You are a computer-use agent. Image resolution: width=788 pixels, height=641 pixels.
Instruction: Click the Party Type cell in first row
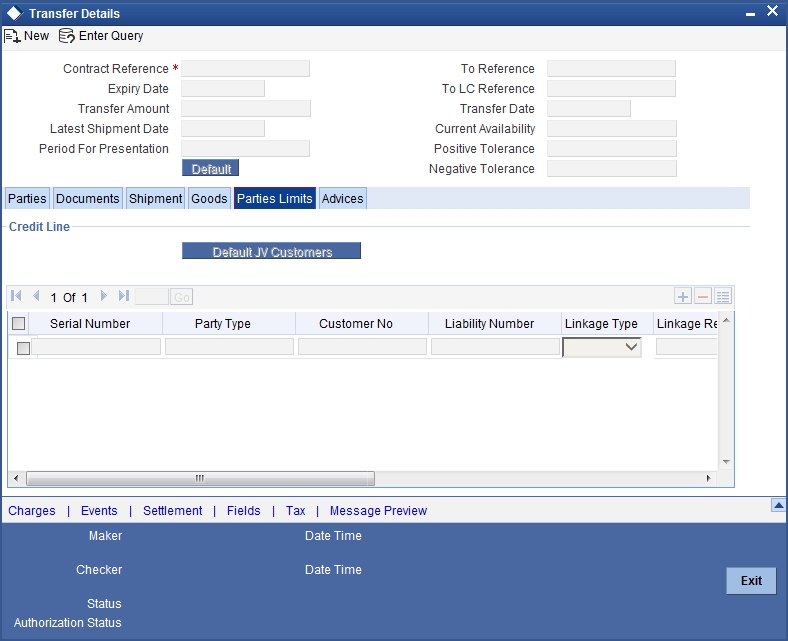click(229, 347)
